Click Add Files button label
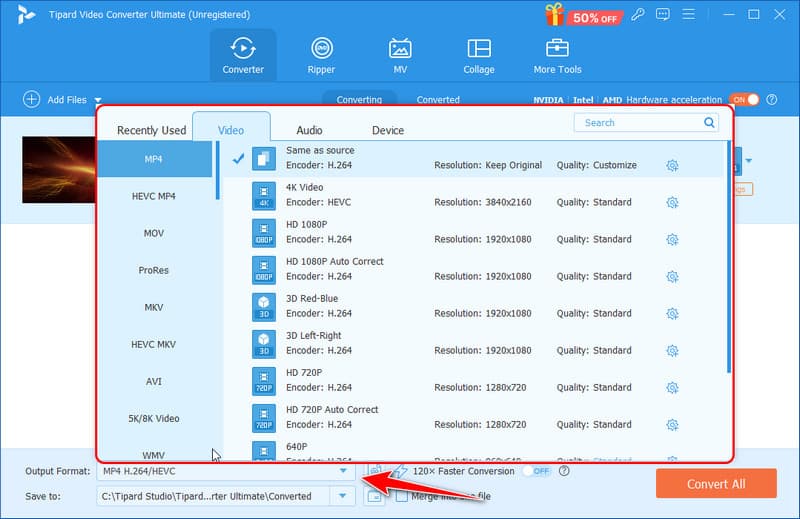The image size is (800, 519). pos(67,100)
